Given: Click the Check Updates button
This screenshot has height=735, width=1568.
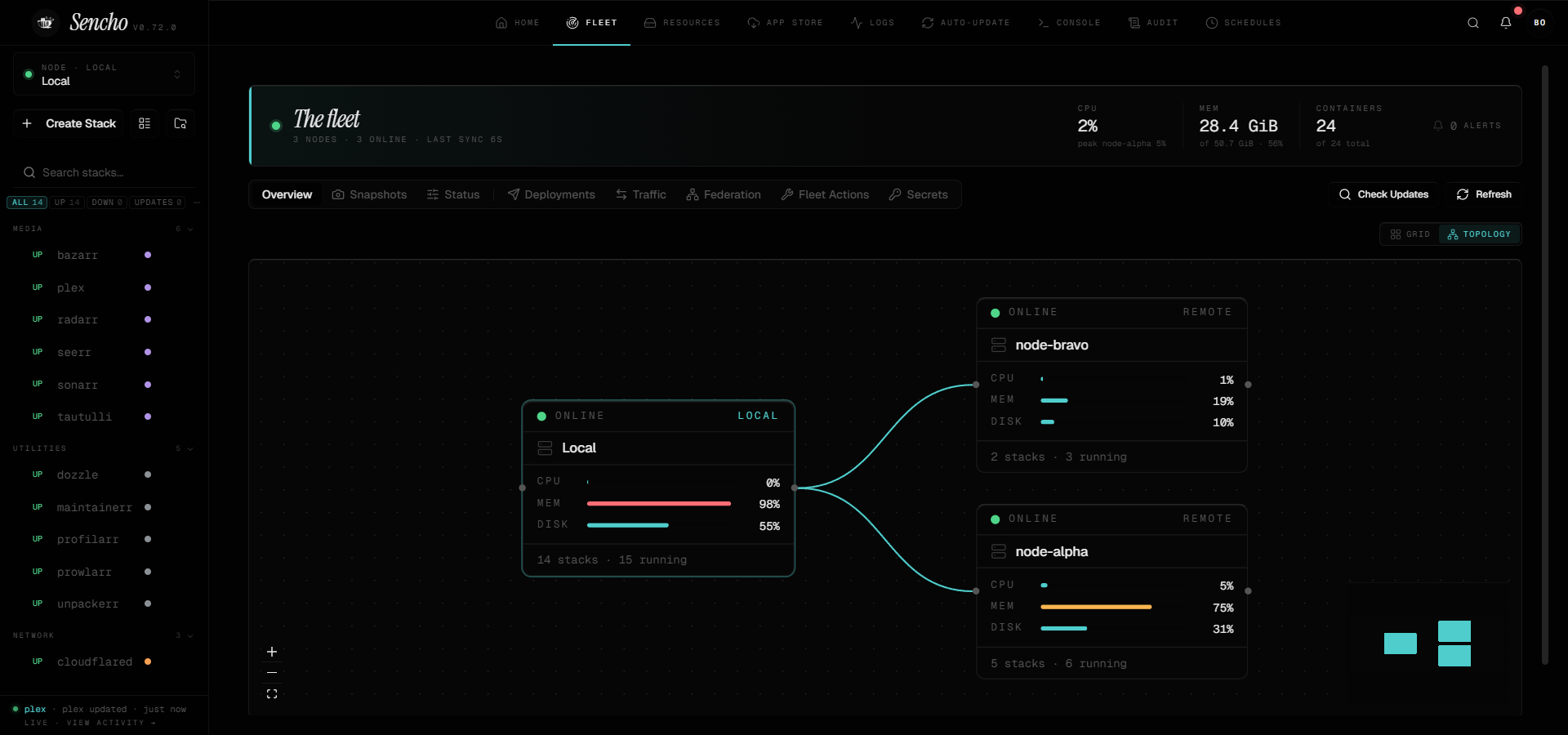Looking at the screenshot, I should pyautogui.click(x=1383, y=194).
